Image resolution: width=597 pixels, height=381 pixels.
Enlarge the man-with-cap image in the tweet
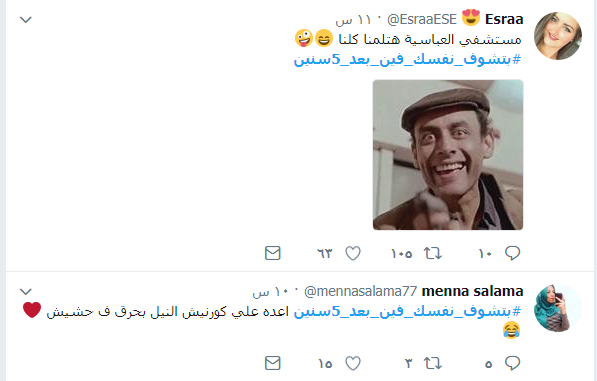[x=448, y=155]
